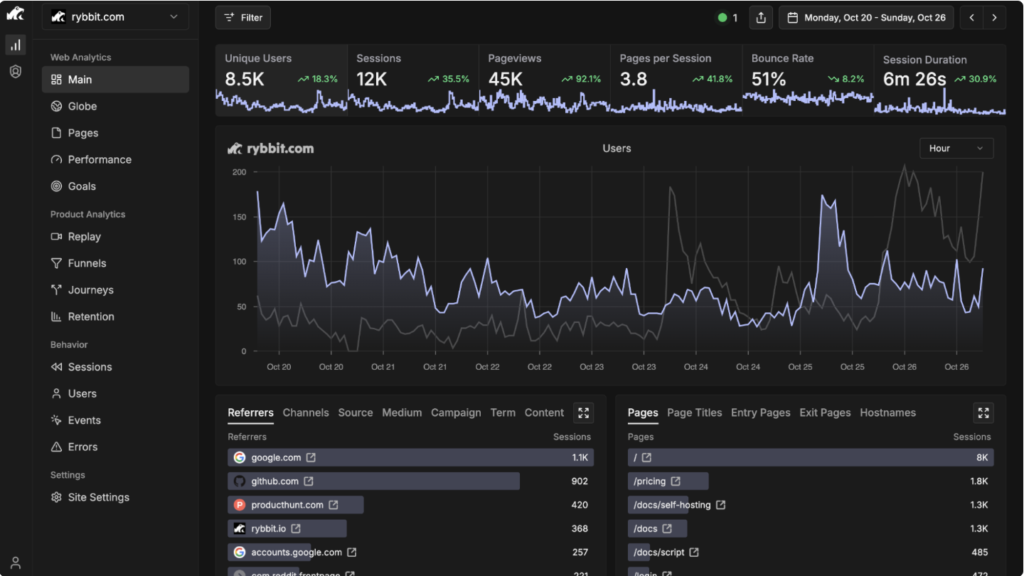
Task: Switch to the Campaign tab
Action: pyautogui.click(x=456, y=413)
